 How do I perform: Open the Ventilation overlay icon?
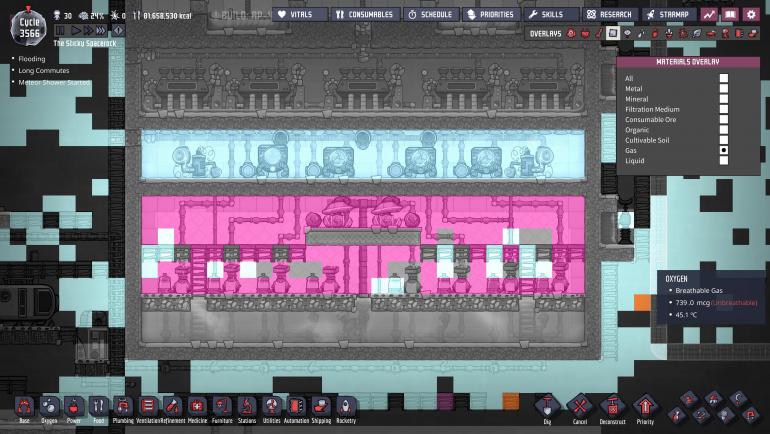coord(655,33)
